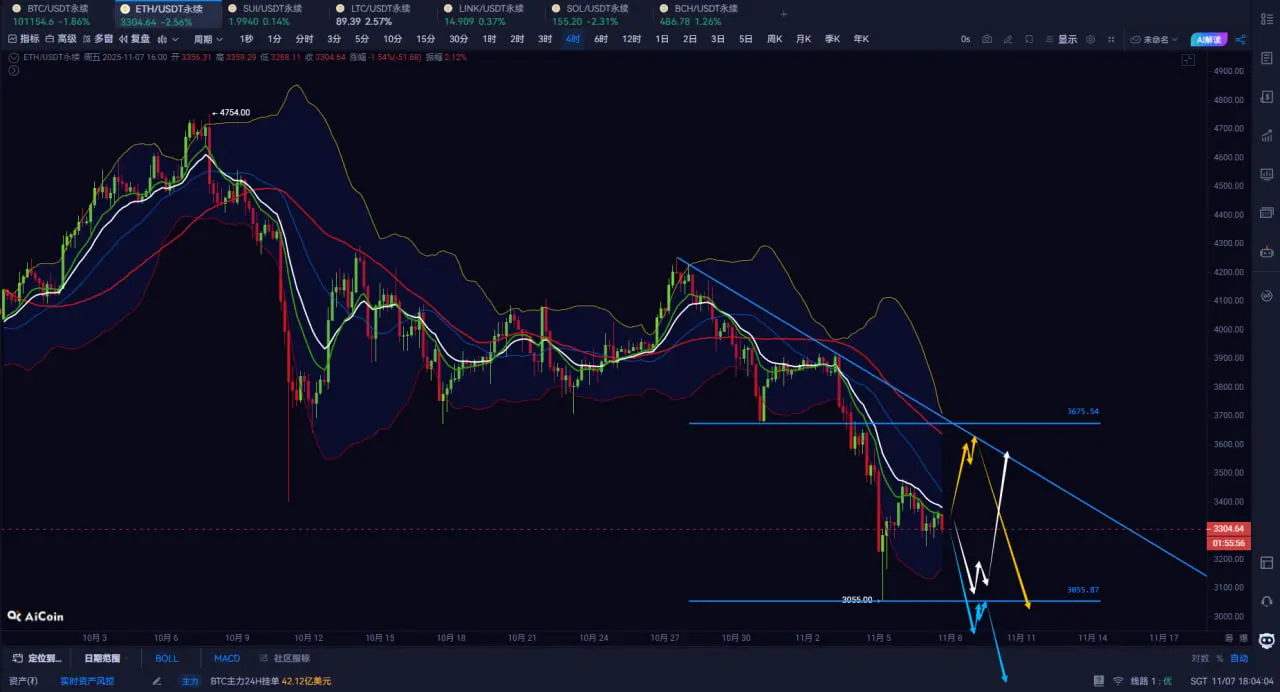
Task: Toggle the BOLL indicator
Action: coord(166,658)
